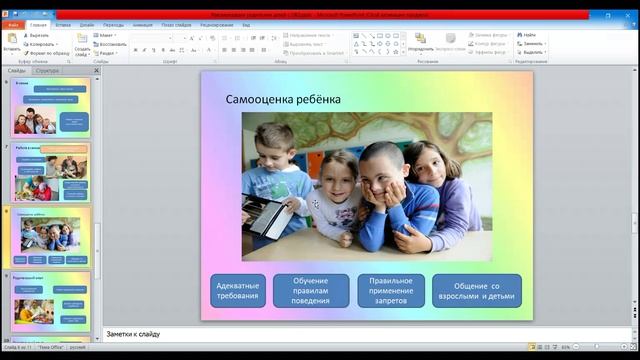Image resolution: width=640 pixels, height=360 pixels.
Task: Toggle Underline formatting
Action: tap(153, 50)
